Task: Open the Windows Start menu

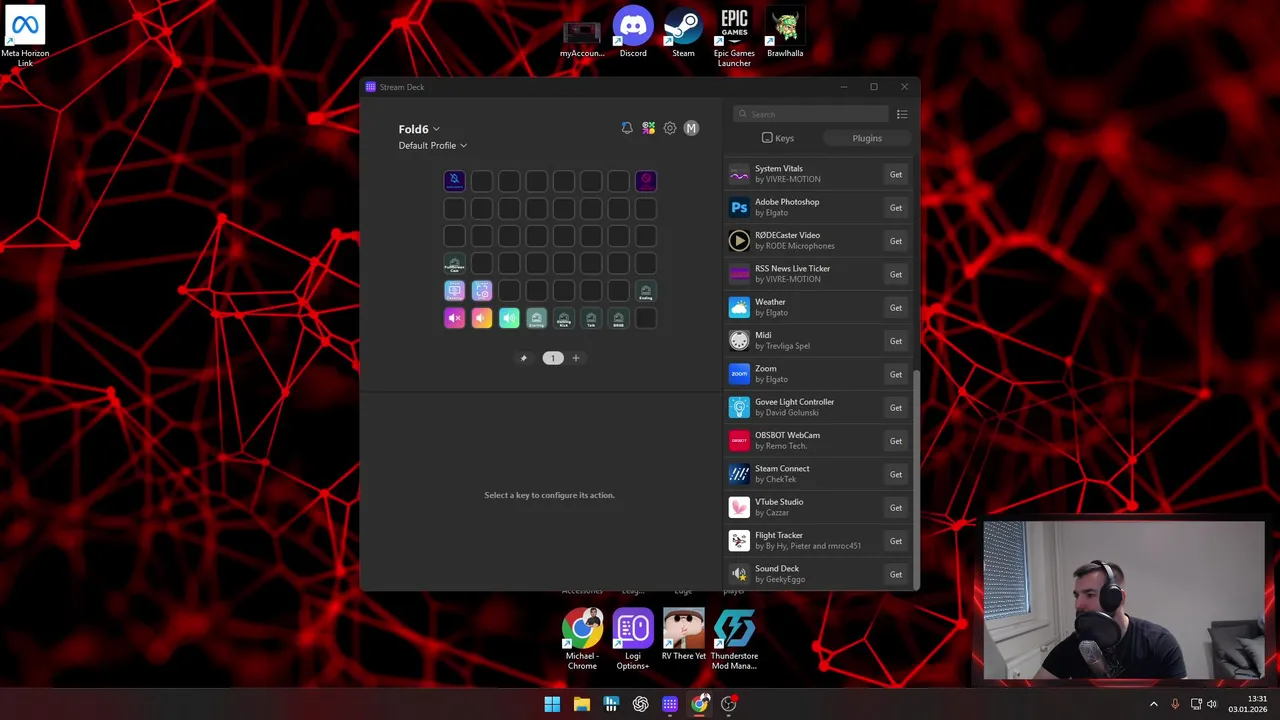Action: [552, 704]
